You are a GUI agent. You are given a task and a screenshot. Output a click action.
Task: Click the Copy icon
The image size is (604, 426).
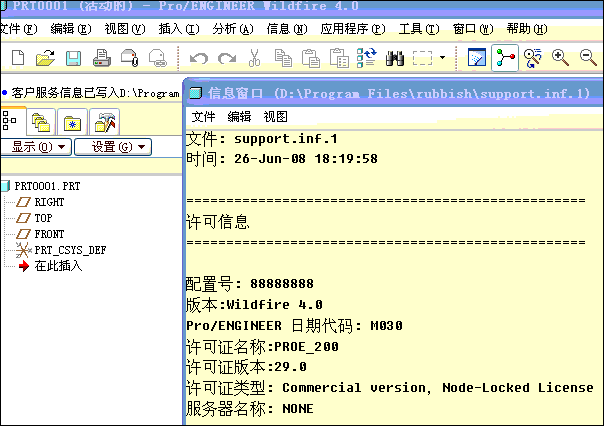(x=283, y=58)
